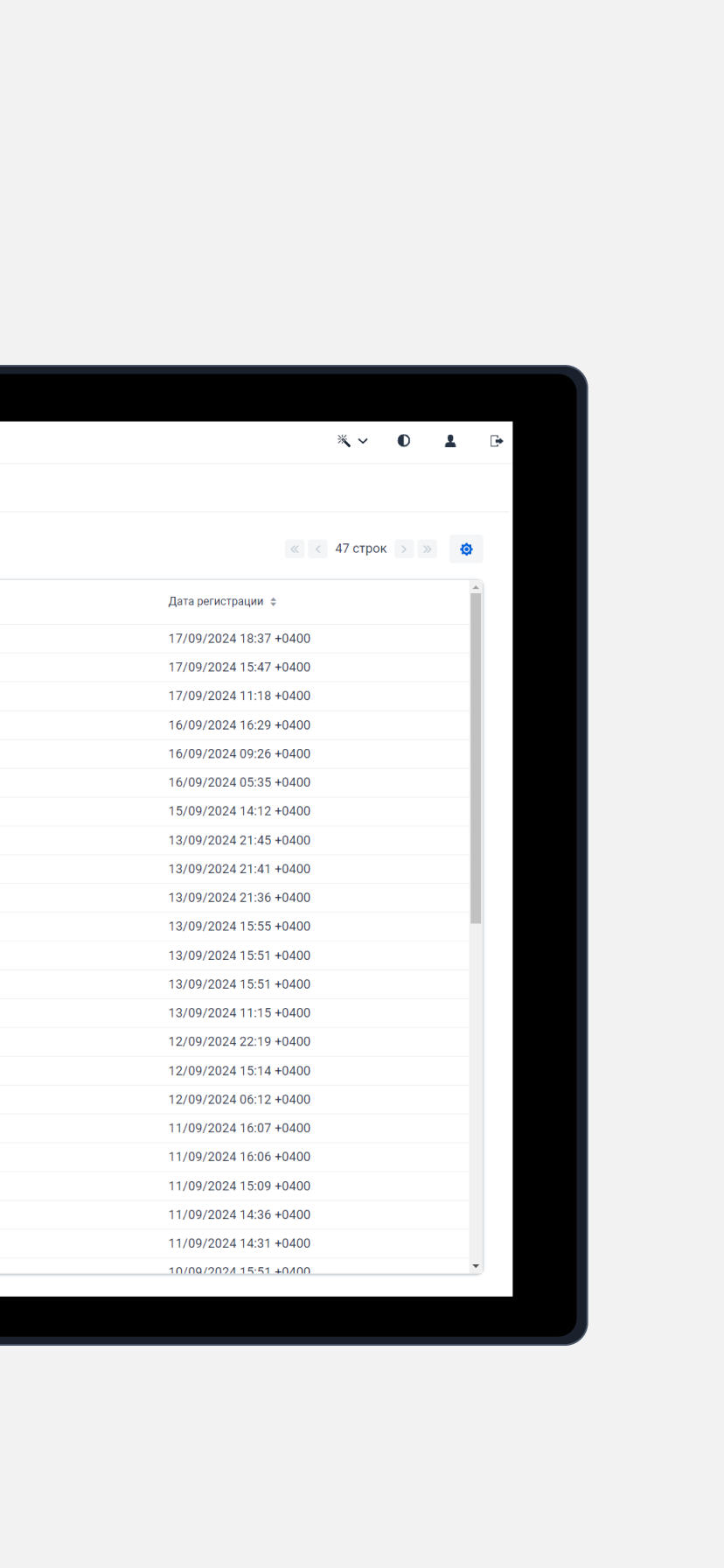Open the user profile icon
Screen dimensions: 724x1568
(x=450, y=441)
